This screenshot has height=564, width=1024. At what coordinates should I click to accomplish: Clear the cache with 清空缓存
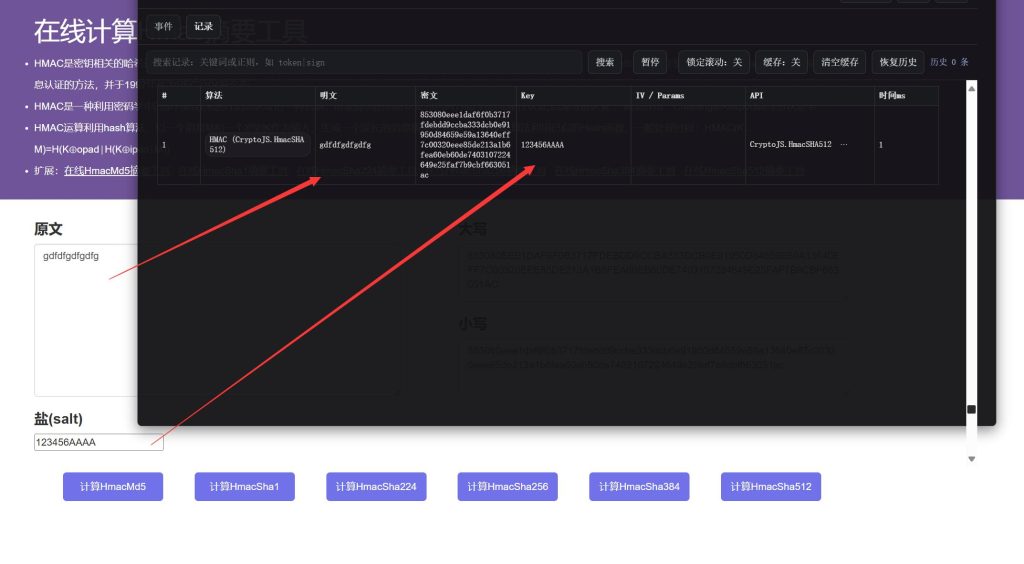[839, 62]
